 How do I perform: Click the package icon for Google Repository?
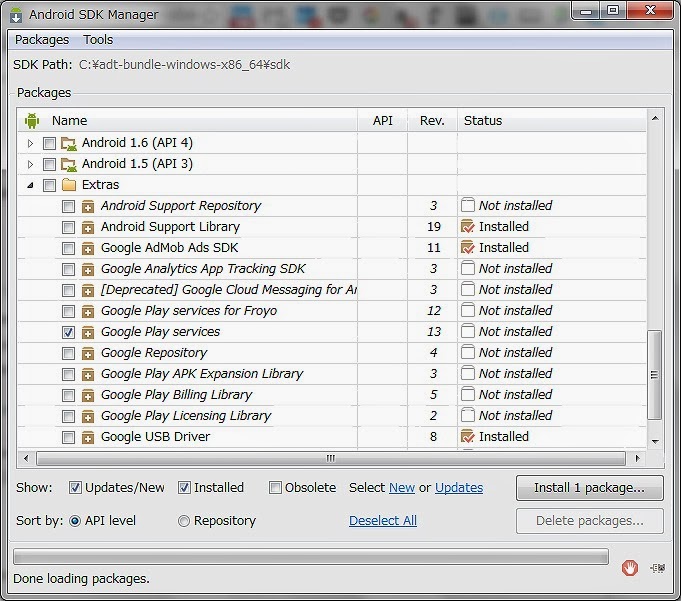(88, 353)
